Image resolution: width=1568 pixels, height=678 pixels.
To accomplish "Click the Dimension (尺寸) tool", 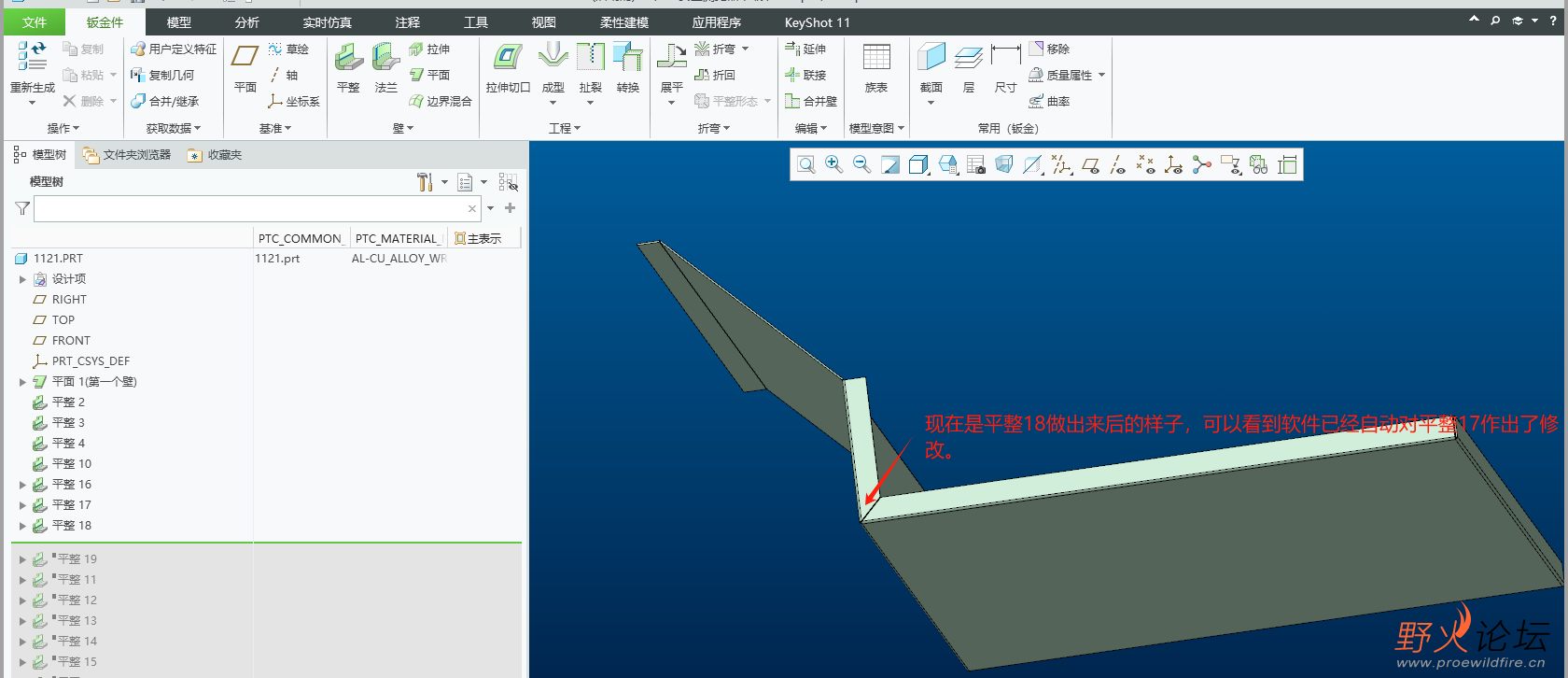I will (1006, 67).
